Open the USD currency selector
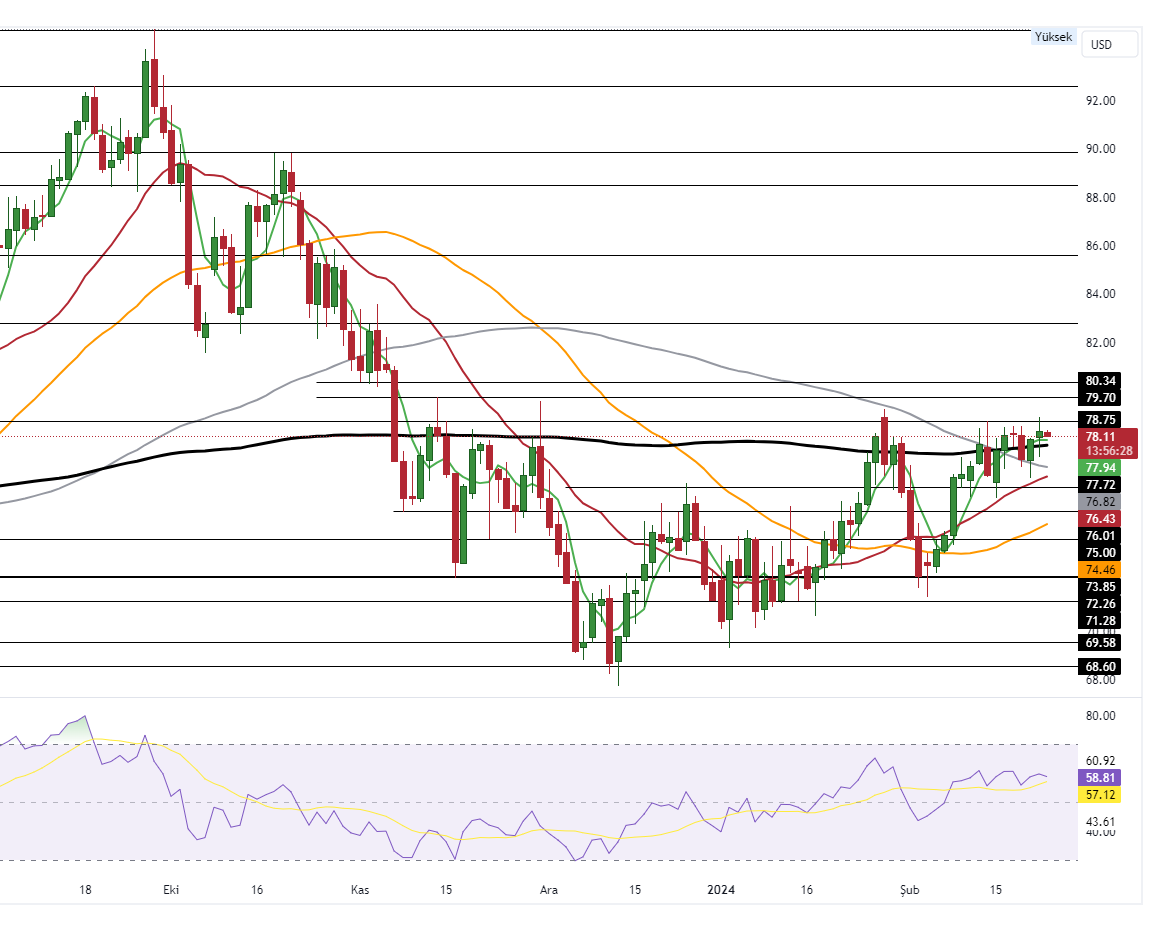Screen dimensions: 1152x939 pyautogui.click(x=1109, y=45)
